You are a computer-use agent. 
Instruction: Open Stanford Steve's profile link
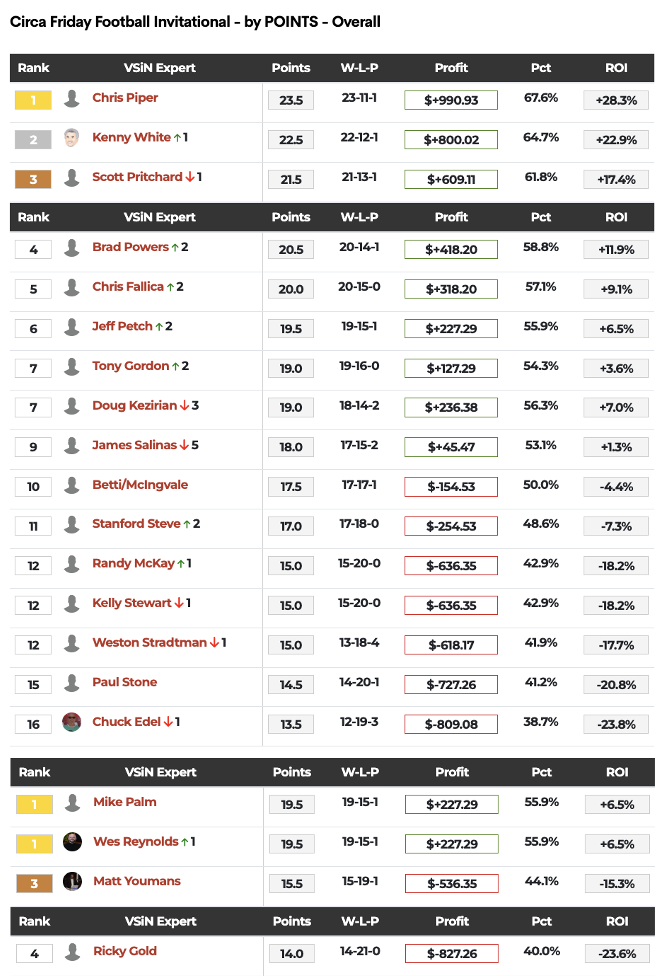click(x=136, y=523)
